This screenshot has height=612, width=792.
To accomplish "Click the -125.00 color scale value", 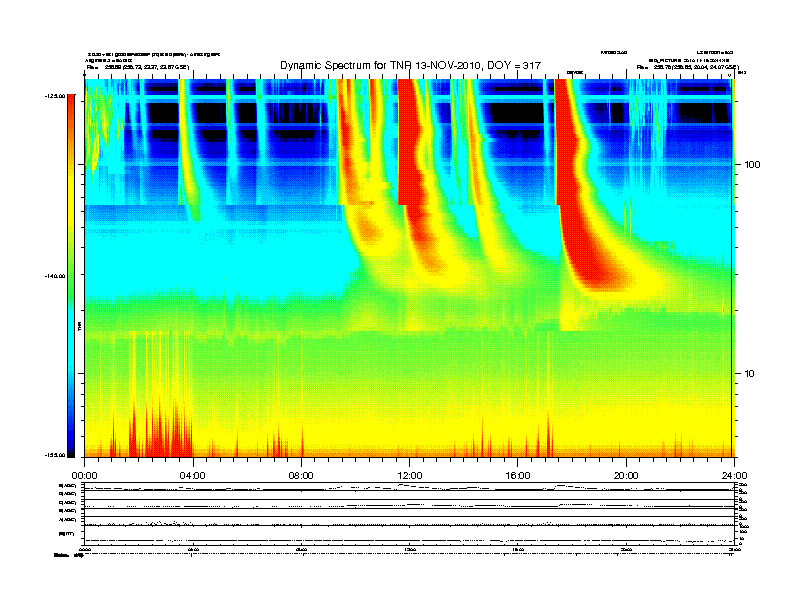I will coord(55,96).
